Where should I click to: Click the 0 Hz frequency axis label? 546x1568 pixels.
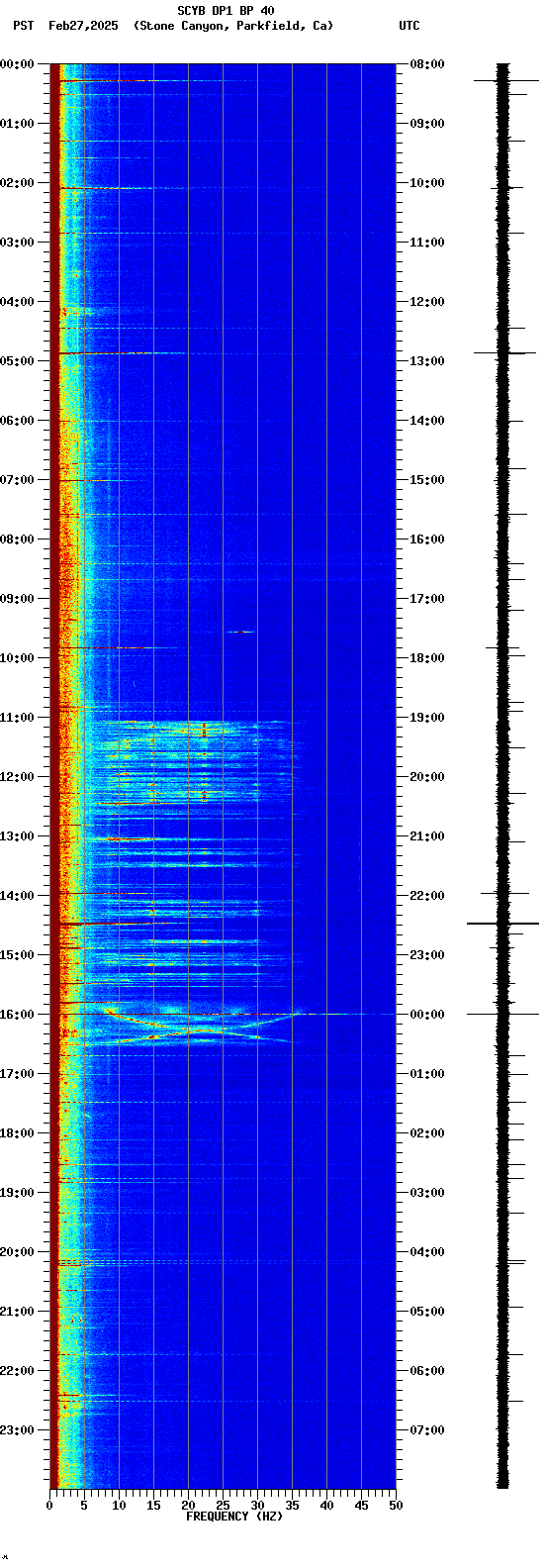click(49, 1506)
